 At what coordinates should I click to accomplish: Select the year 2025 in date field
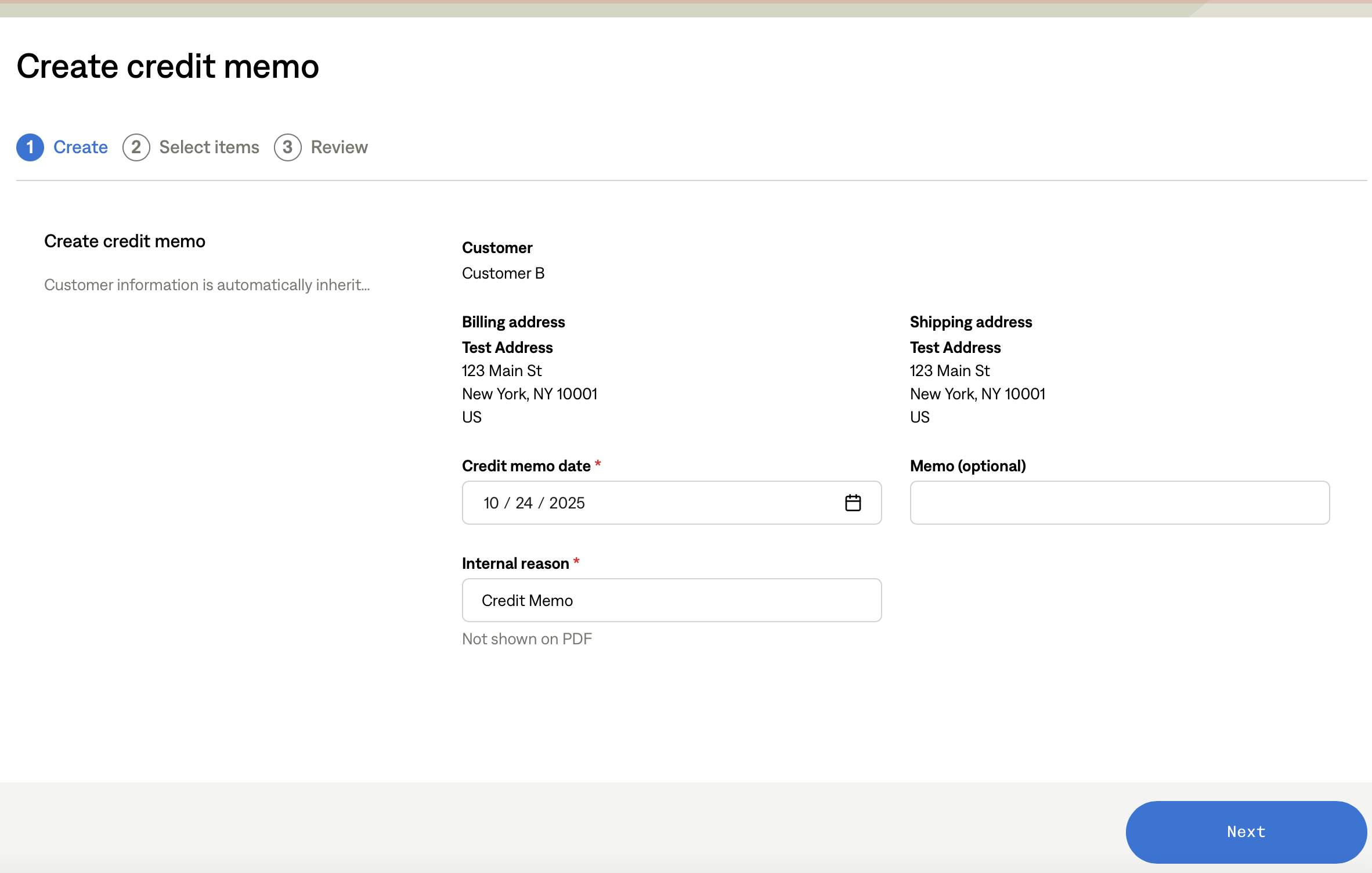pos(566,503)
